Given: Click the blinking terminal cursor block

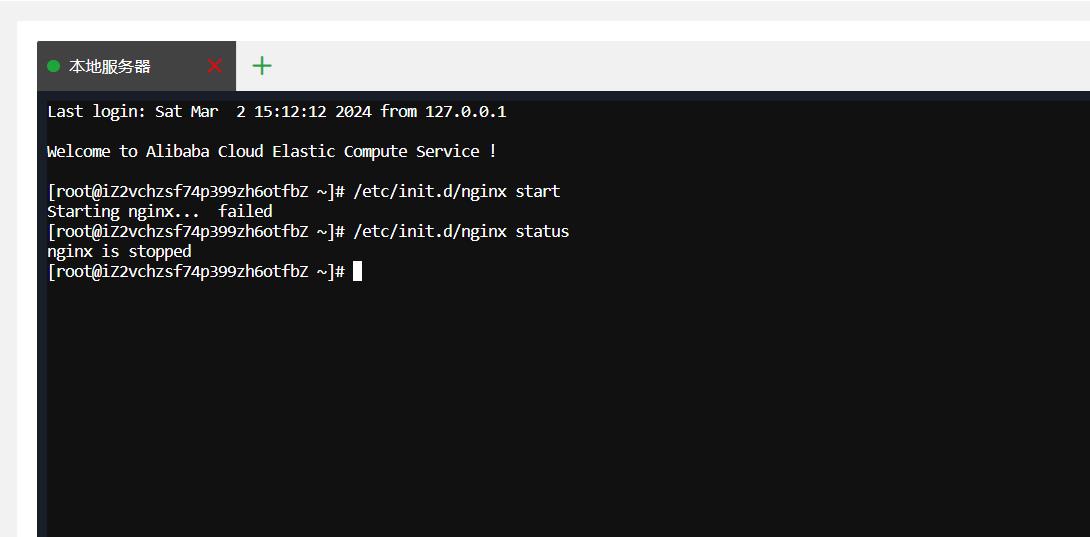Looking at the screenshot, I should [x=357, y=271].
